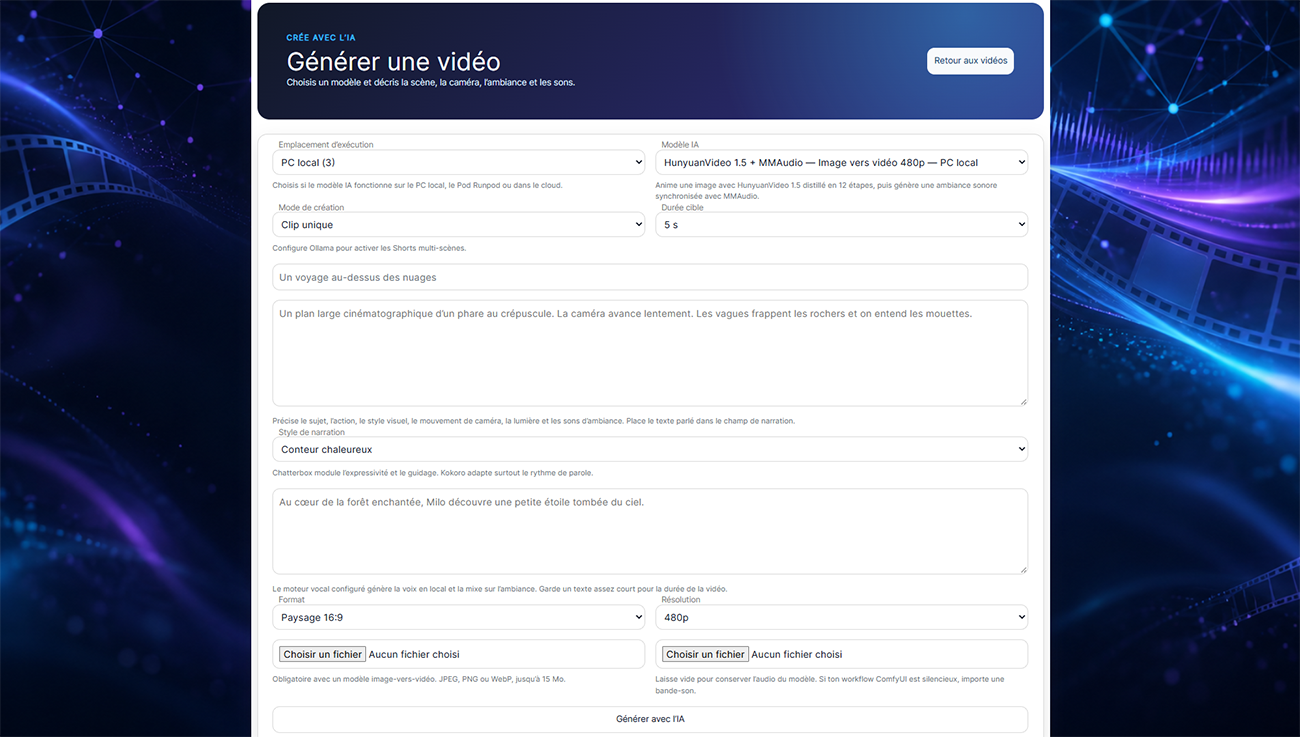1300x737 pixels.
Task: Choose a file for the soundtrack import
Action: click(705, 654)
